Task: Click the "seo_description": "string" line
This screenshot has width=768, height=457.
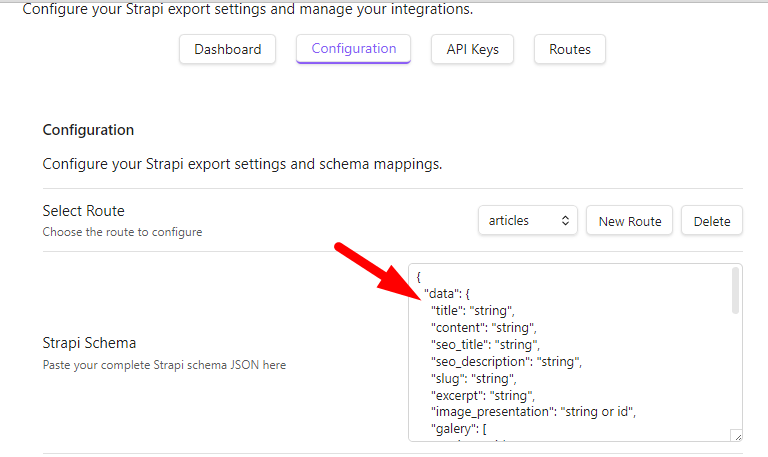Action: (506, 361)
